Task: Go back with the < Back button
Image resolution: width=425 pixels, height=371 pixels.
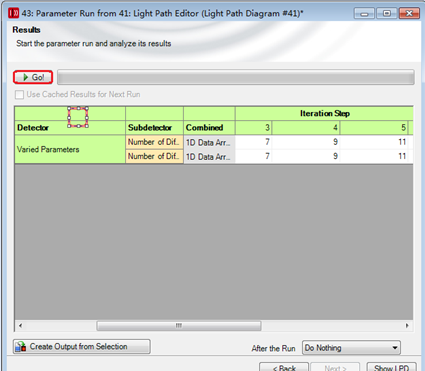Action: click(284, 367)
